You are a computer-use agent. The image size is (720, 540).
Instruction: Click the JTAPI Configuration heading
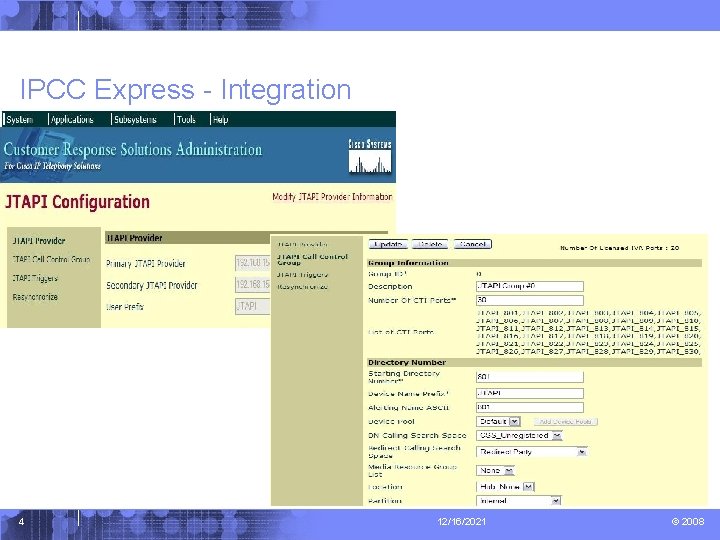[x=77, y=202]
